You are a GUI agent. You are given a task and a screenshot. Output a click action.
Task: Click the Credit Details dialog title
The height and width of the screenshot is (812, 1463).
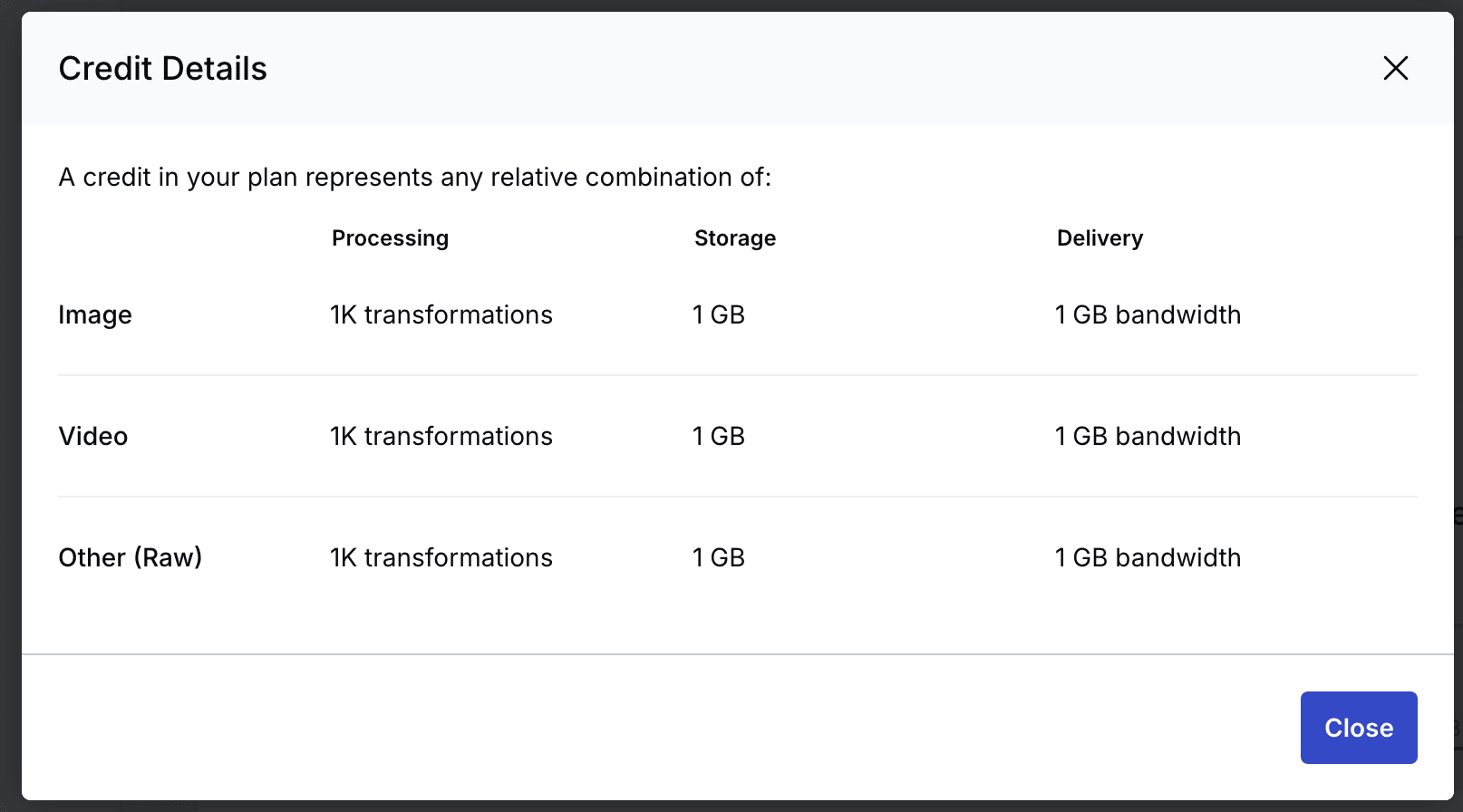(163, 69)
